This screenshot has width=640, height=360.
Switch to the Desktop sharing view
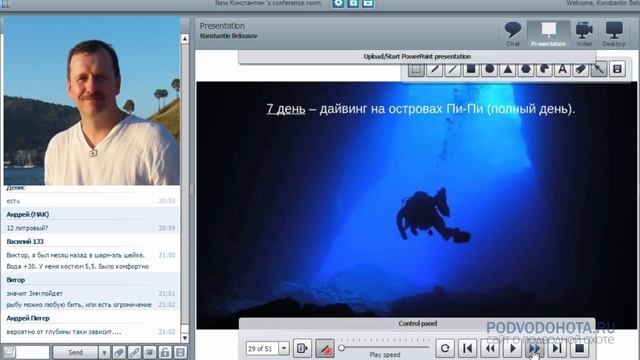point(614,34)
